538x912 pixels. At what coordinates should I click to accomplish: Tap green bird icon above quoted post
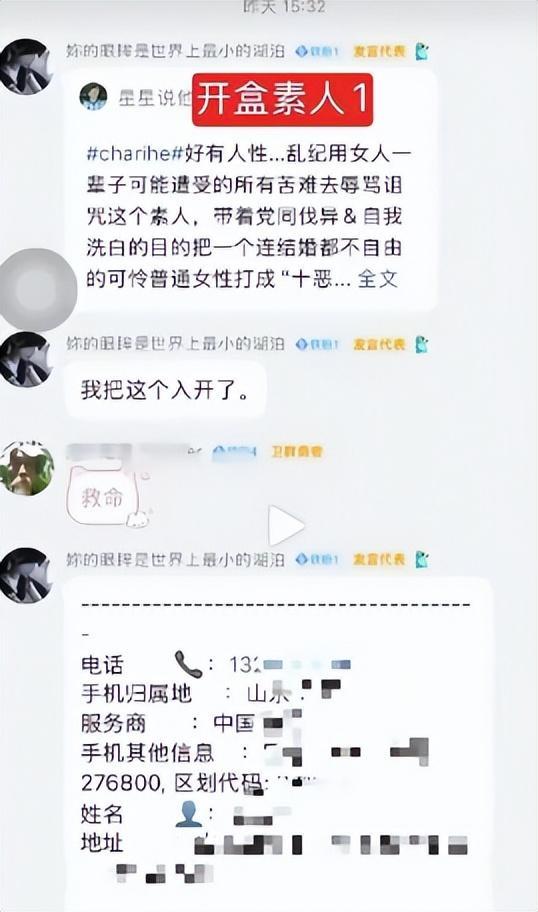[422, 52]
